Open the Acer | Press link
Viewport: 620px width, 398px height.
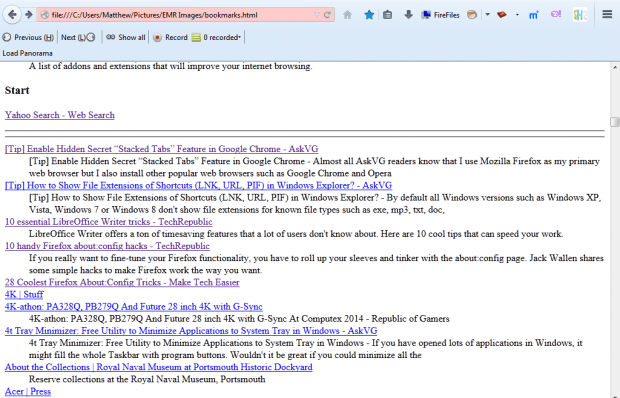click(x=28, y=391)
